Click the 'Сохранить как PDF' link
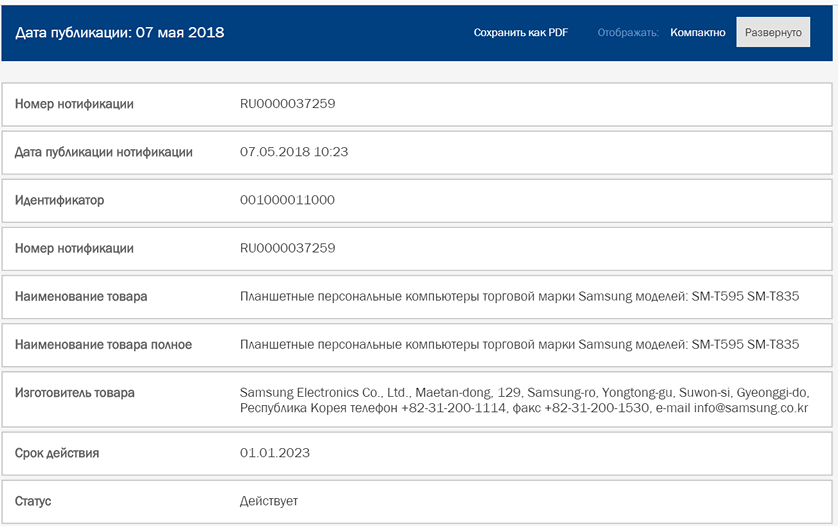The height and width of the screenshot is (526, 838). [521, 33]
